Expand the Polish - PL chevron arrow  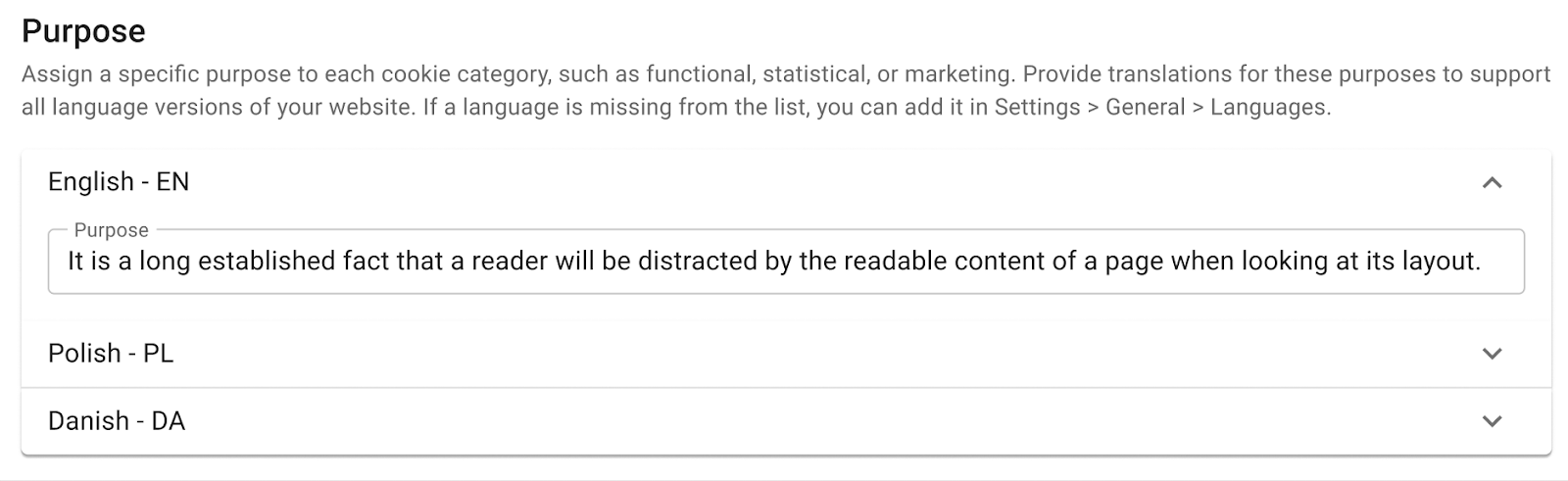tap(1492, 354)
